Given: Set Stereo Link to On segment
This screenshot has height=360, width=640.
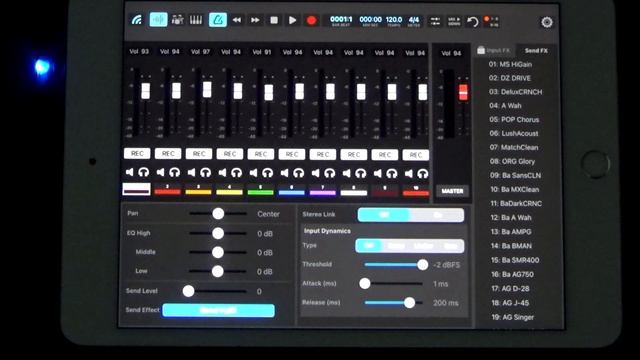Looking at the screenshot, I should point(437,215).
